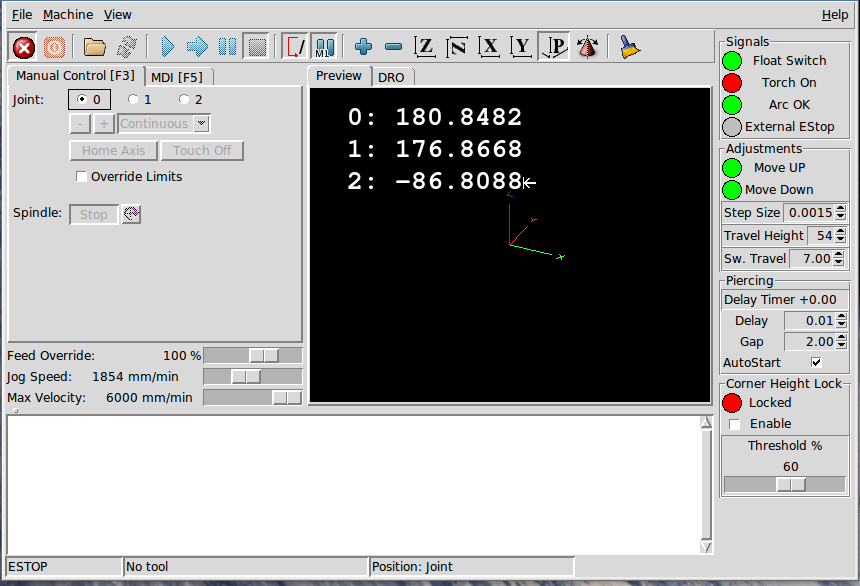
Task: Click the Home Axis button
Action: tap(114, 150)
